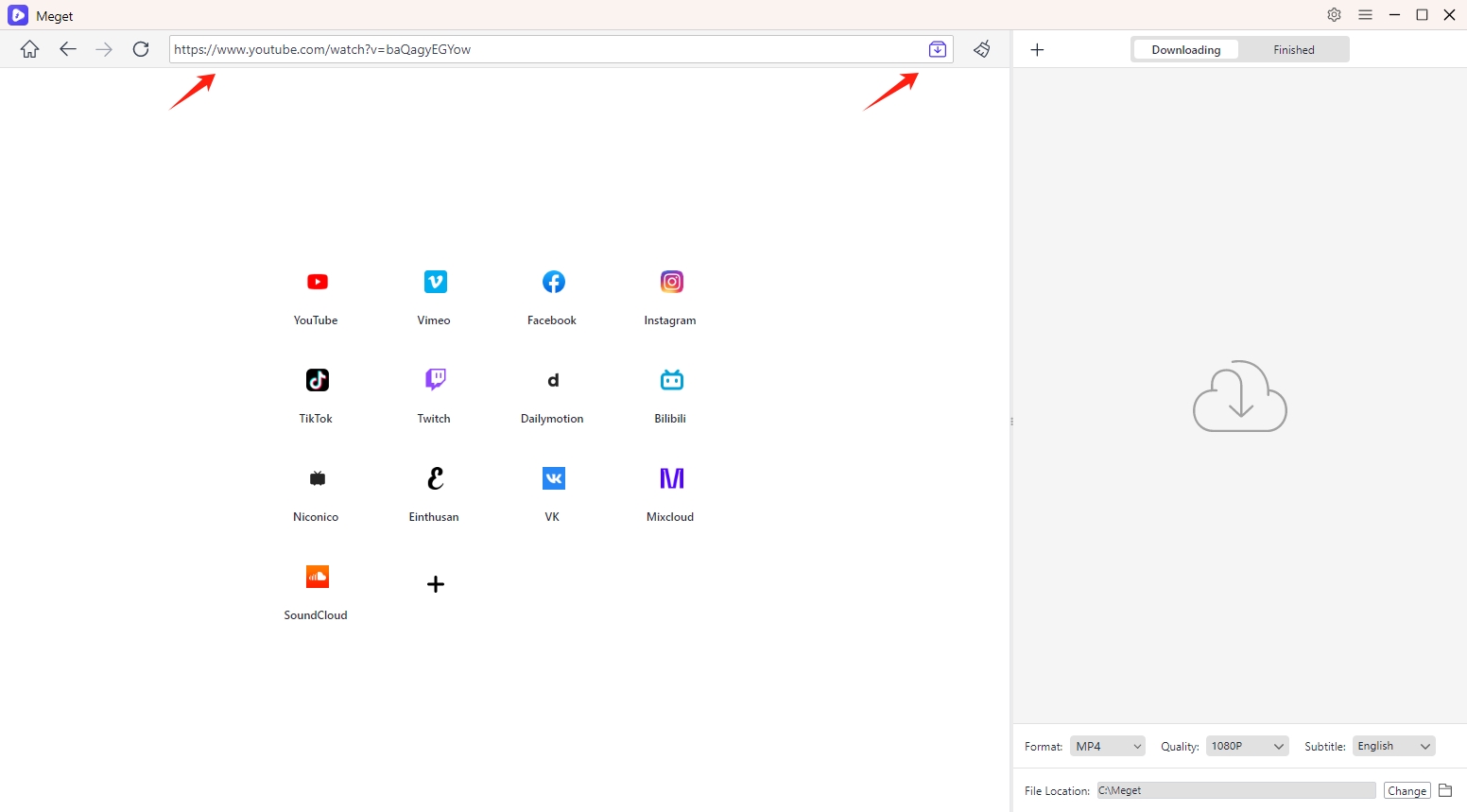
Task: Click the Change file location button
Action: click(x=1407, y=790)
